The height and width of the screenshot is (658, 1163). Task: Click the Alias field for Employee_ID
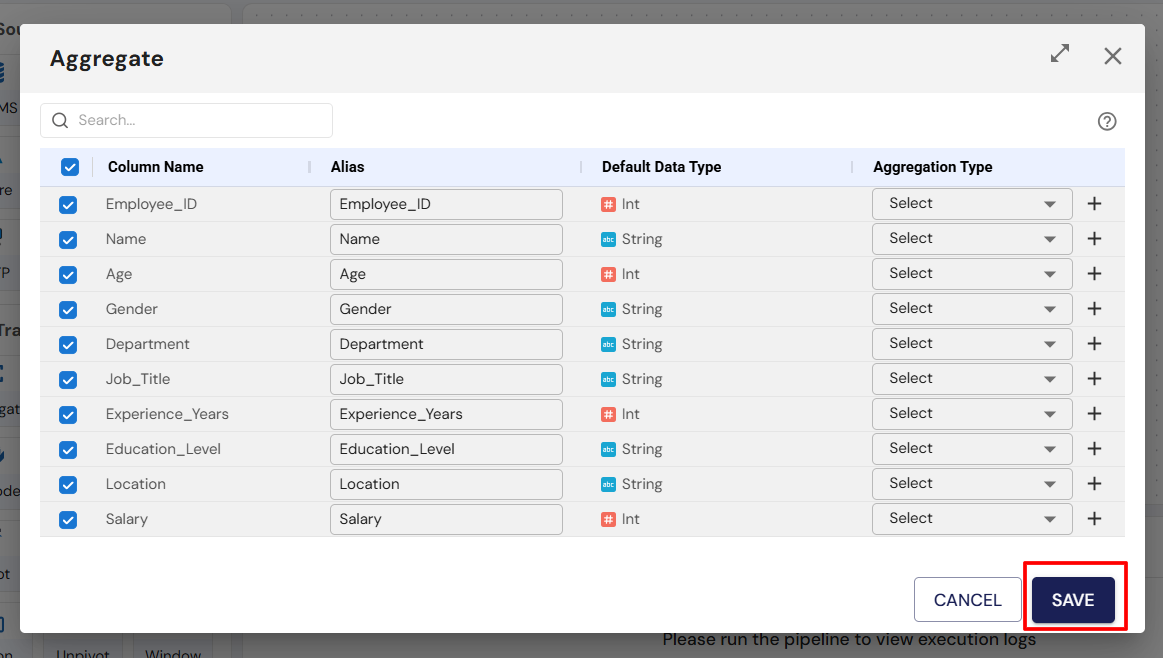(x=446, y=204)
